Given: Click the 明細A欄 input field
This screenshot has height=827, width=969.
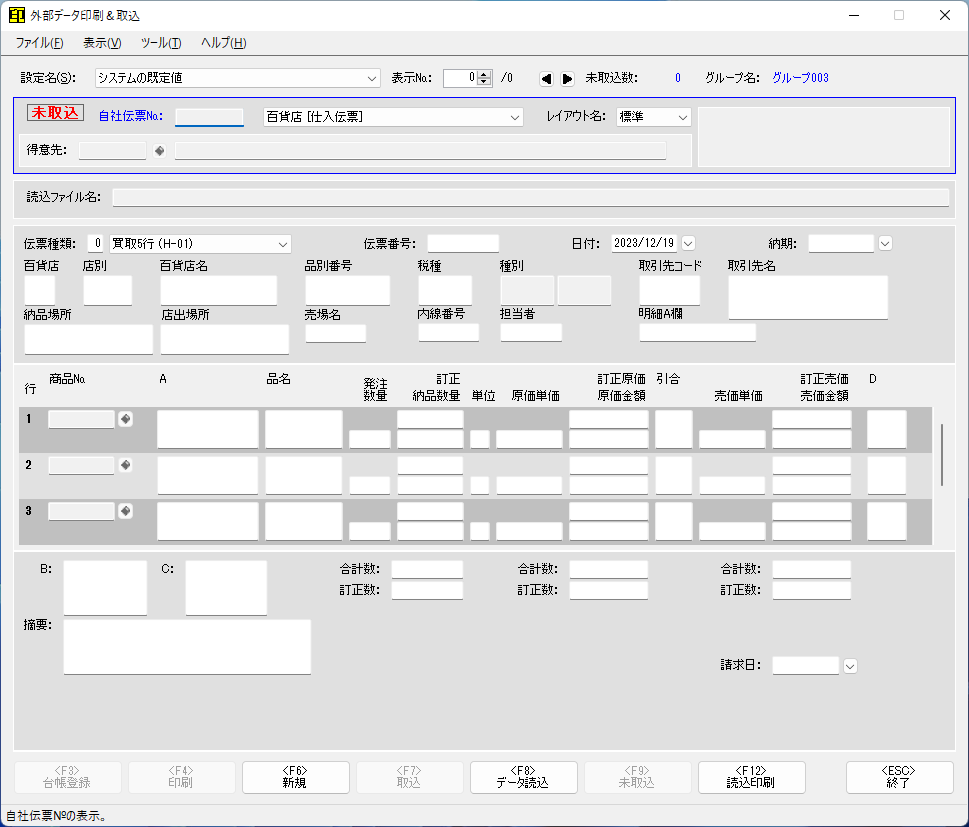Looking at the screenshot, I should pos(698,333).
